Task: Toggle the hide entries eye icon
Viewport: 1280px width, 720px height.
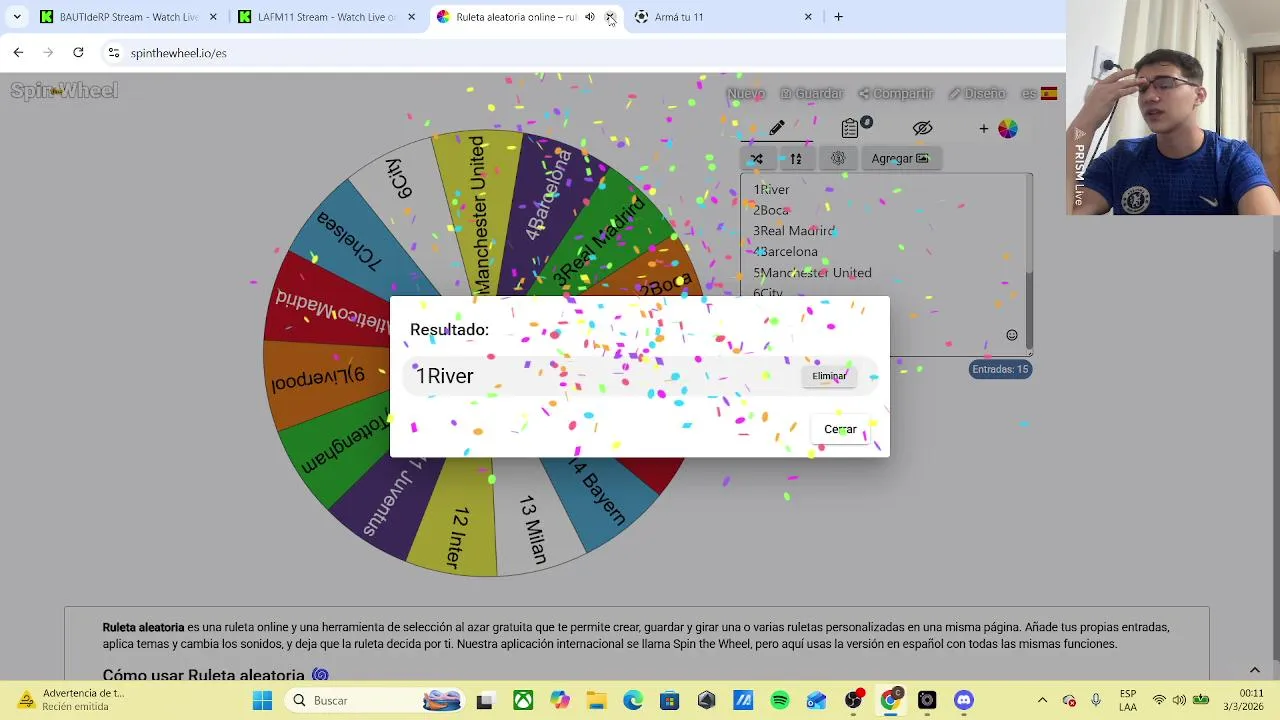Action: tap(922, 128)
